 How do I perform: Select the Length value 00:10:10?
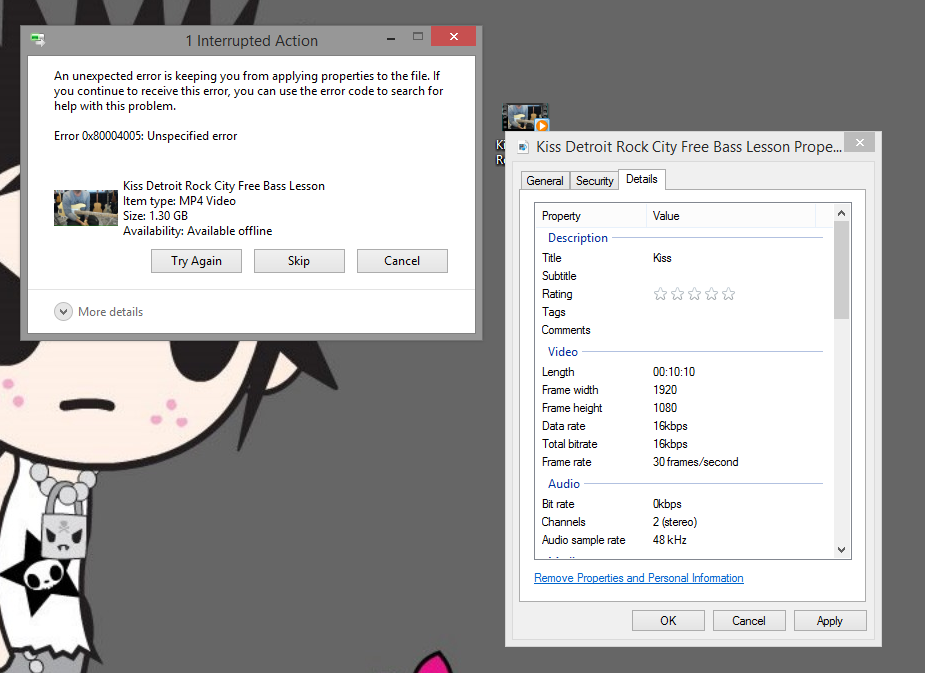pos(674,372)
